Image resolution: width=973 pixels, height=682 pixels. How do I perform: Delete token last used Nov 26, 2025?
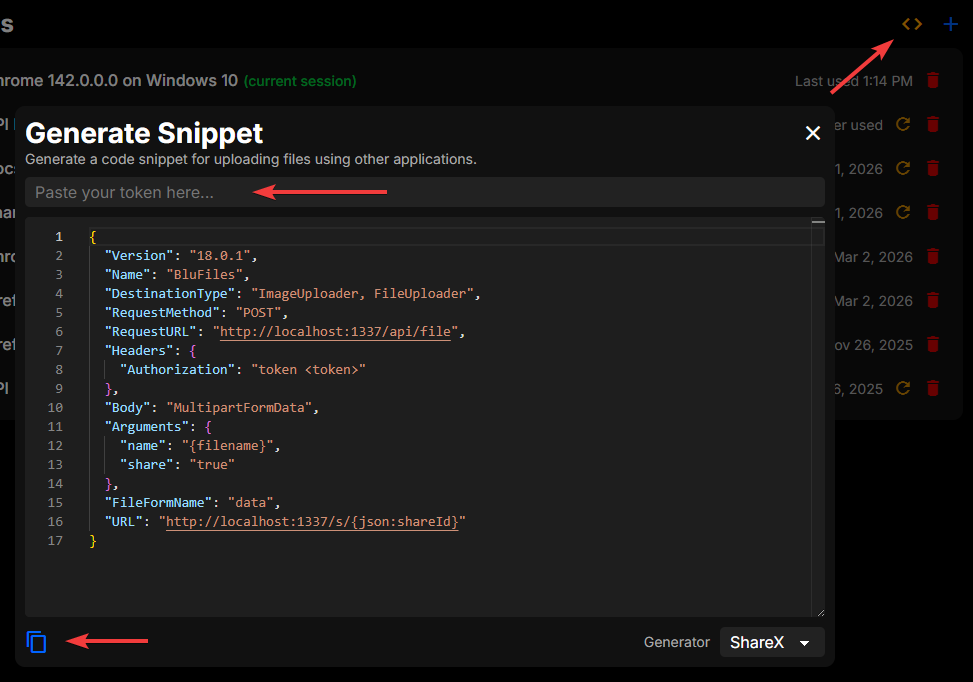point(933,345)
